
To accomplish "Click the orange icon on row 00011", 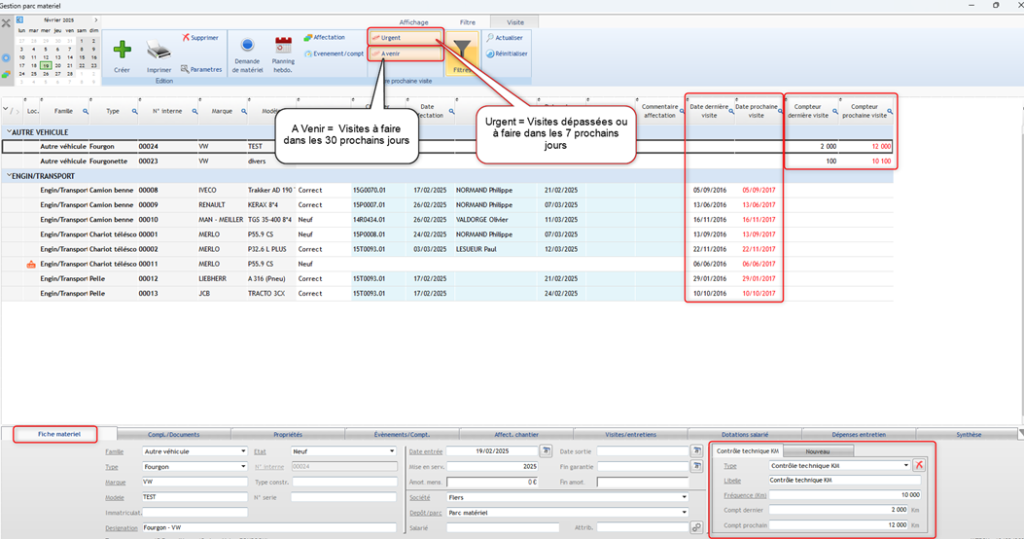I will (31, 264).
